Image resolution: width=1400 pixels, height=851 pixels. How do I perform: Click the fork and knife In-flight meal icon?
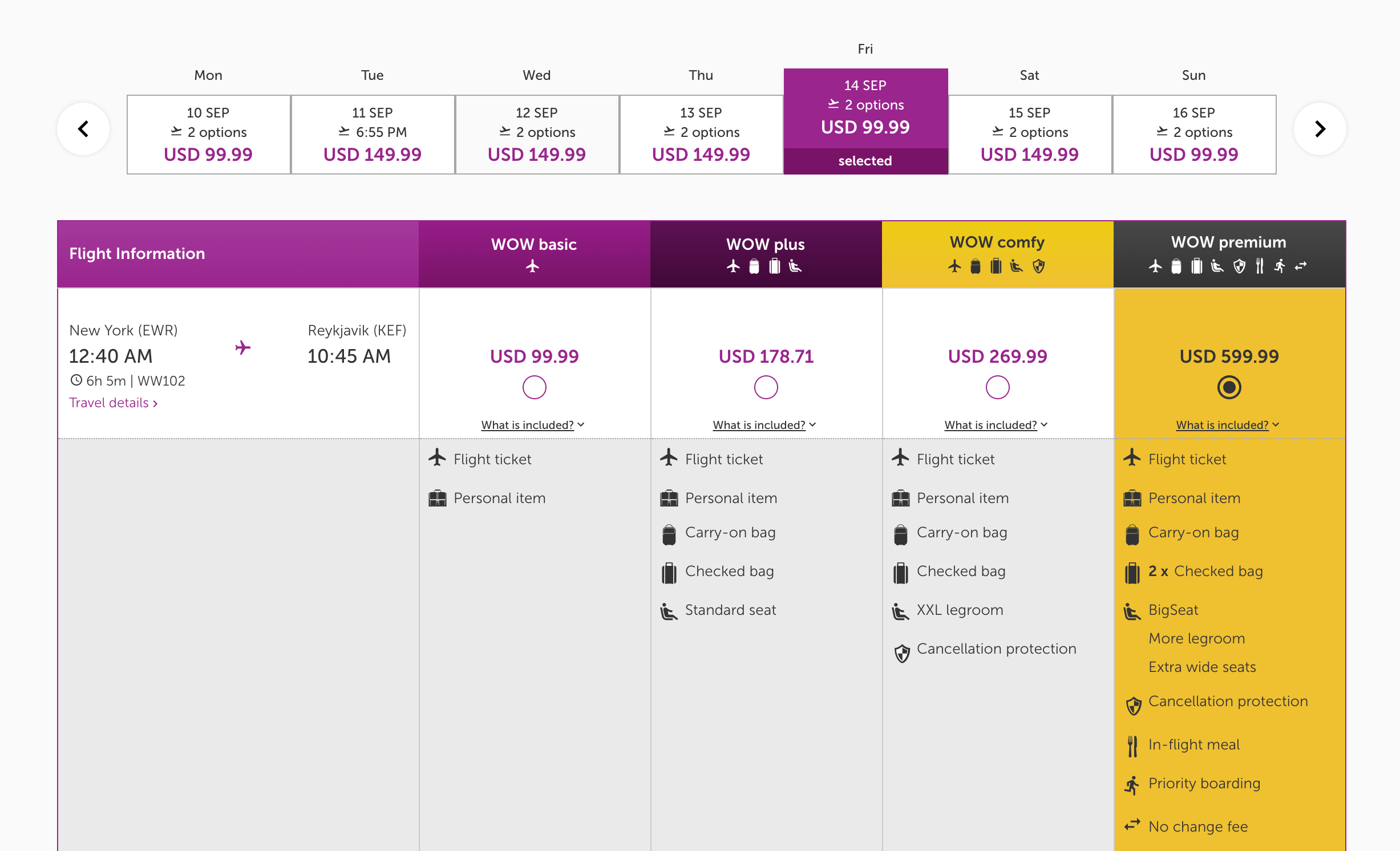(1132, 745)
